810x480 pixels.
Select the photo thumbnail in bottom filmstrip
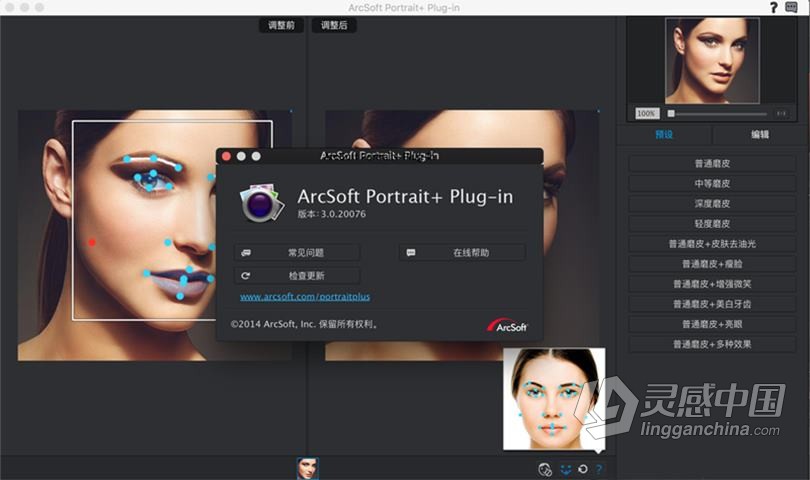pos(307,469)
